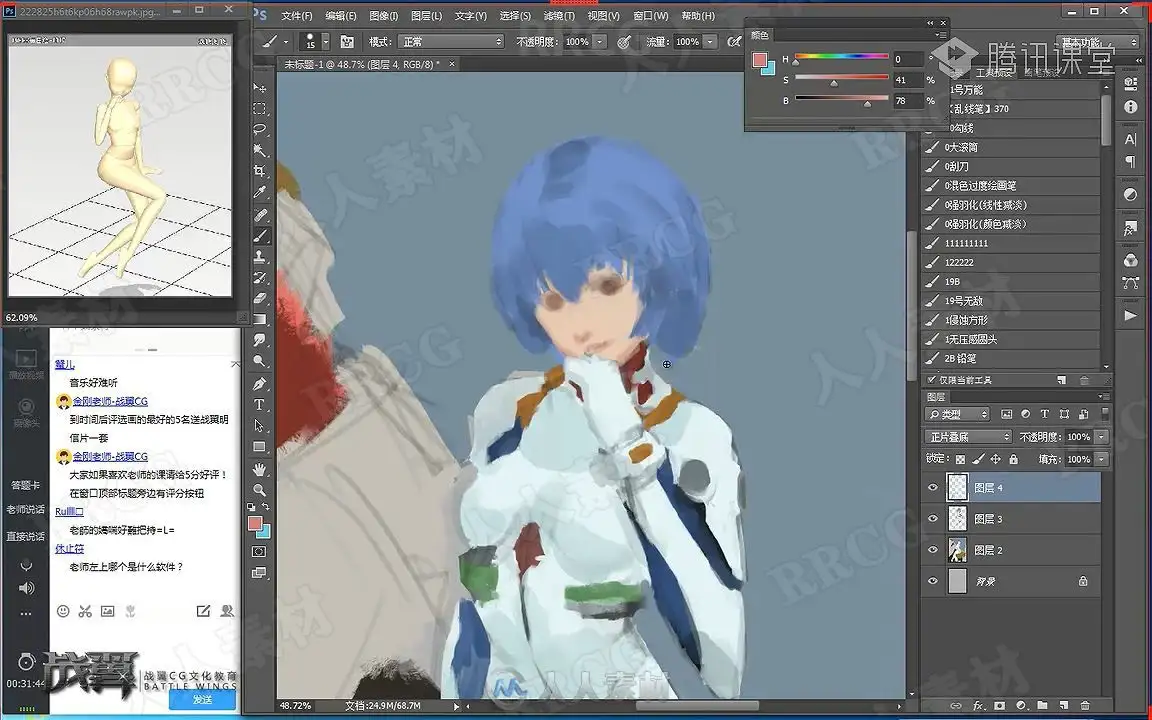The image size is (1152, 720).
Task: Toggle lock position
Action: point(996,459)
